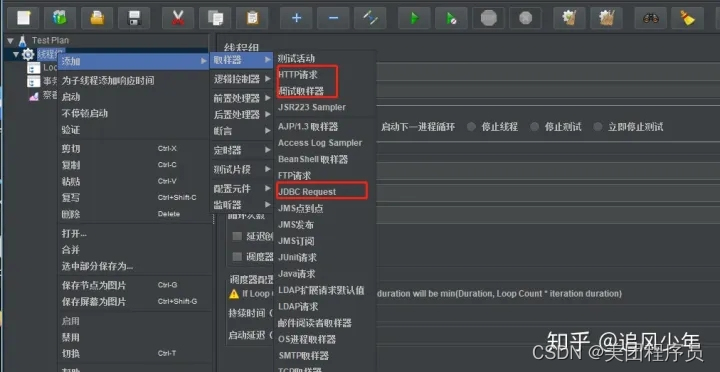
Task: Select the 立即停止测试 radio button
Action: [598, 127]
